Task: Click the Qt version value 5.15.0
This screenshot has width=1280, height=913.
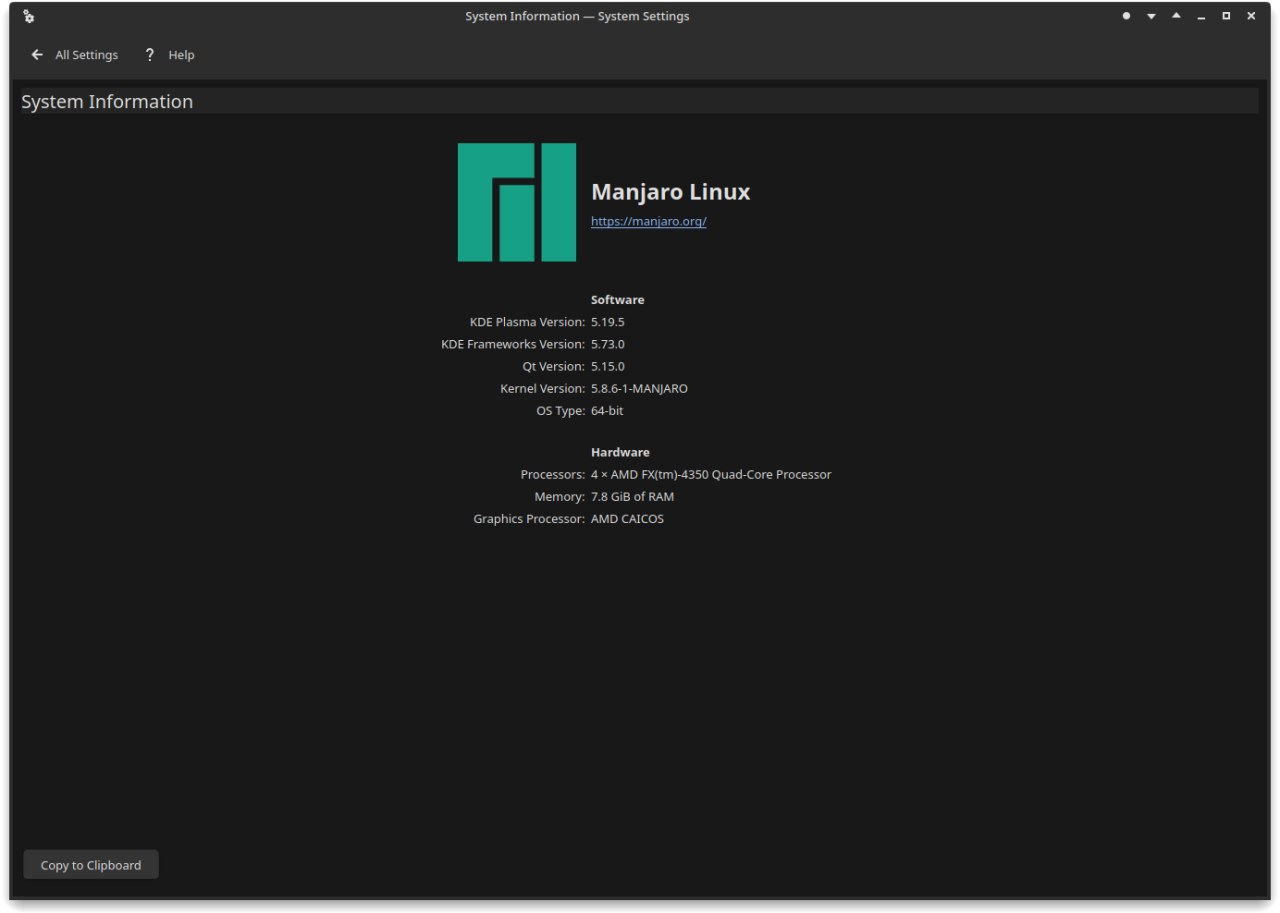Action: (x=608, y=366)
